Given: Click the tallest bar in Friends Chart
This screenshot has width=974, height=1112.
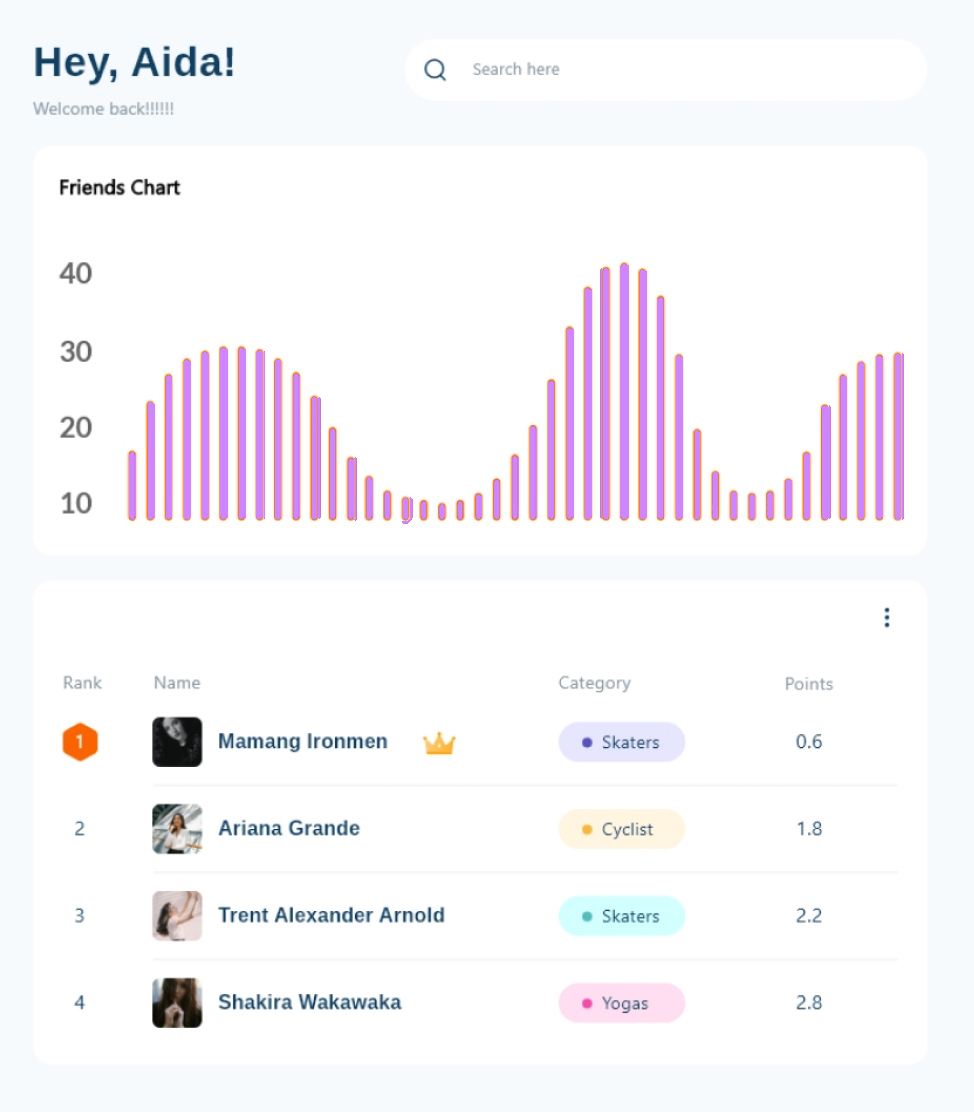Looking at the screenshot, I should [624, 392].
